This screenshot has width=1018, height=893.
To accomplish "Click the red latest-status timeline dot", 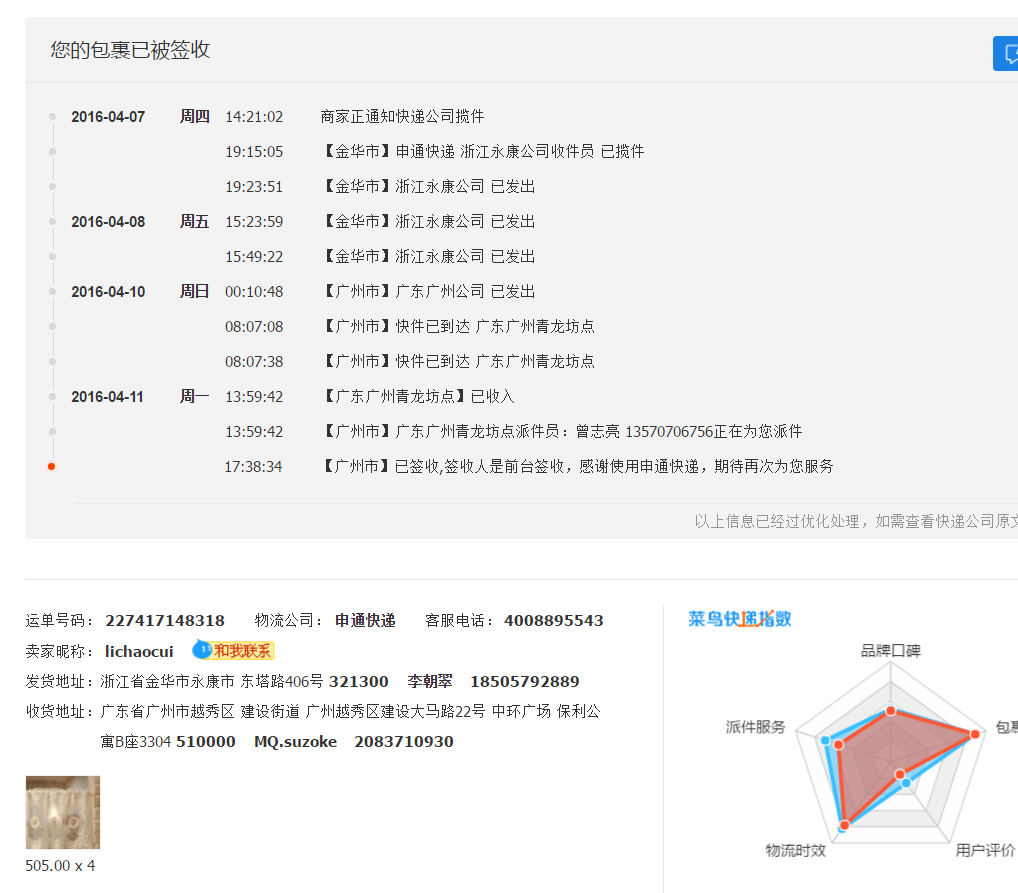I will [51, 466].
